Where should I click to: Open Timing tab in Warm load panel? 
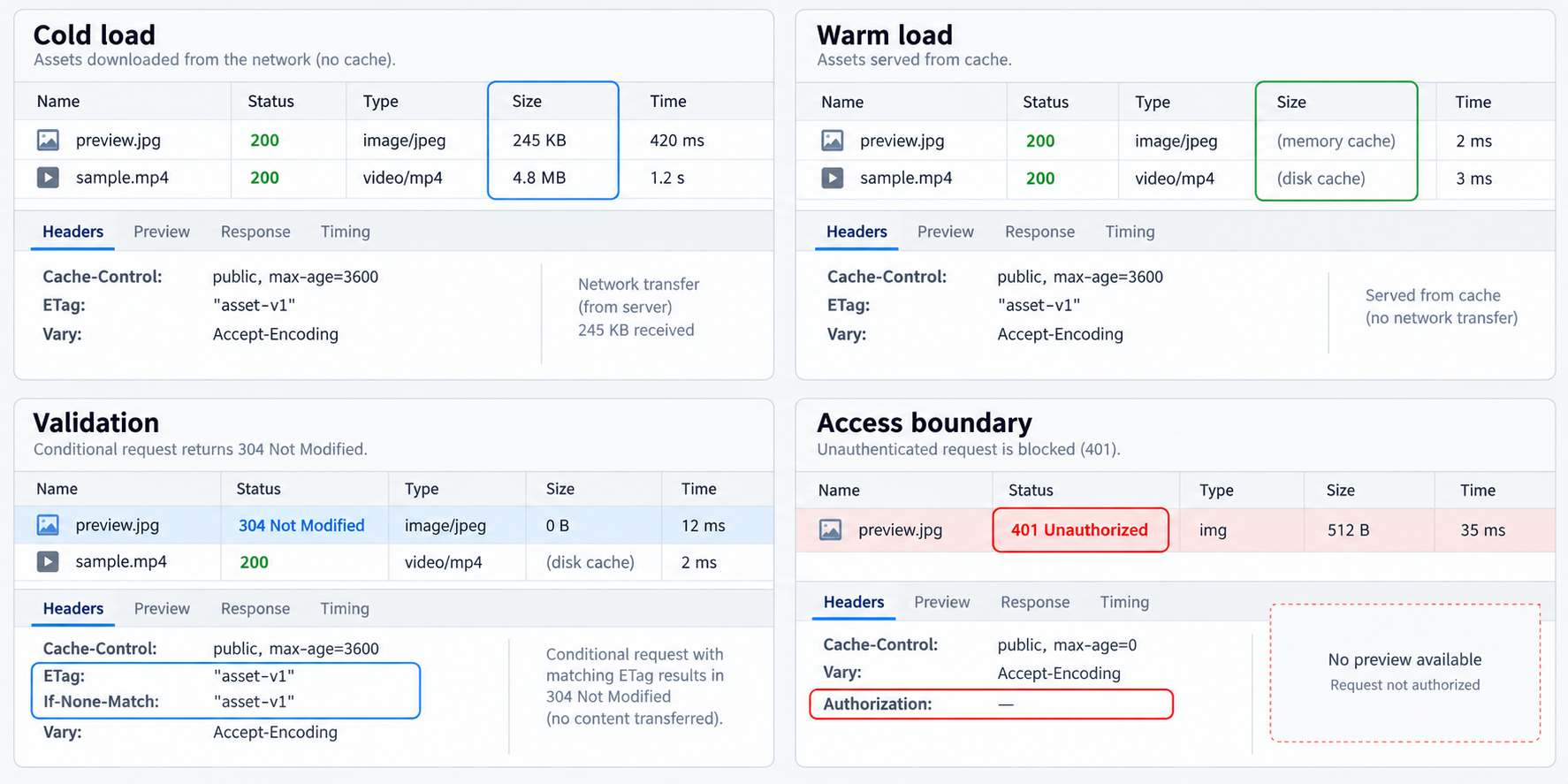1130,232
